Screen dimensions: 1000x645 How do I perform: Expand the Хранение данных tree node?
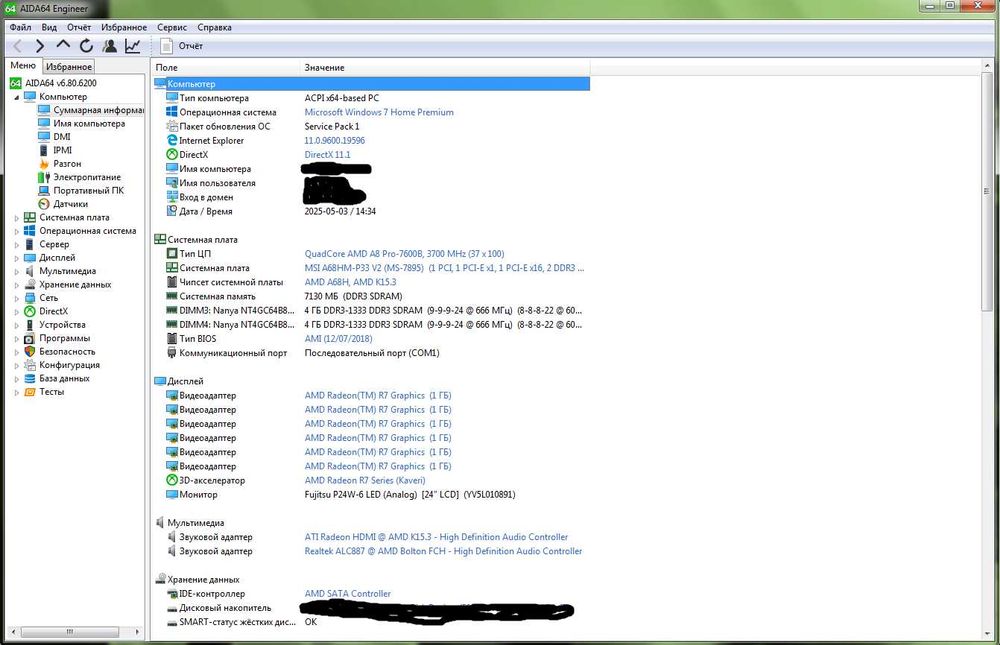point(17,285)
